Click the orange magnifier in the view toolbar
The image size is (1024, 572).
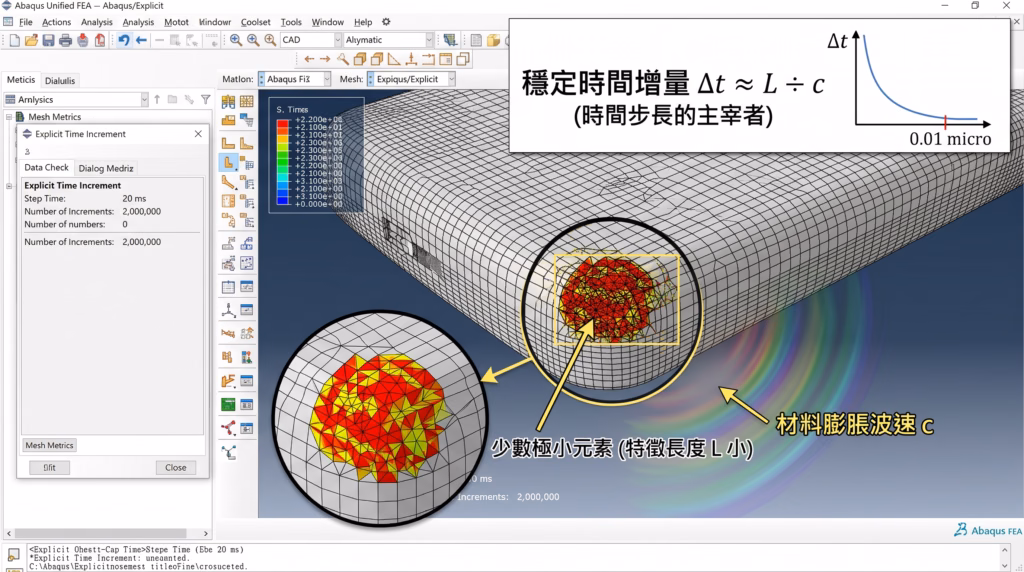click(342, 59)
